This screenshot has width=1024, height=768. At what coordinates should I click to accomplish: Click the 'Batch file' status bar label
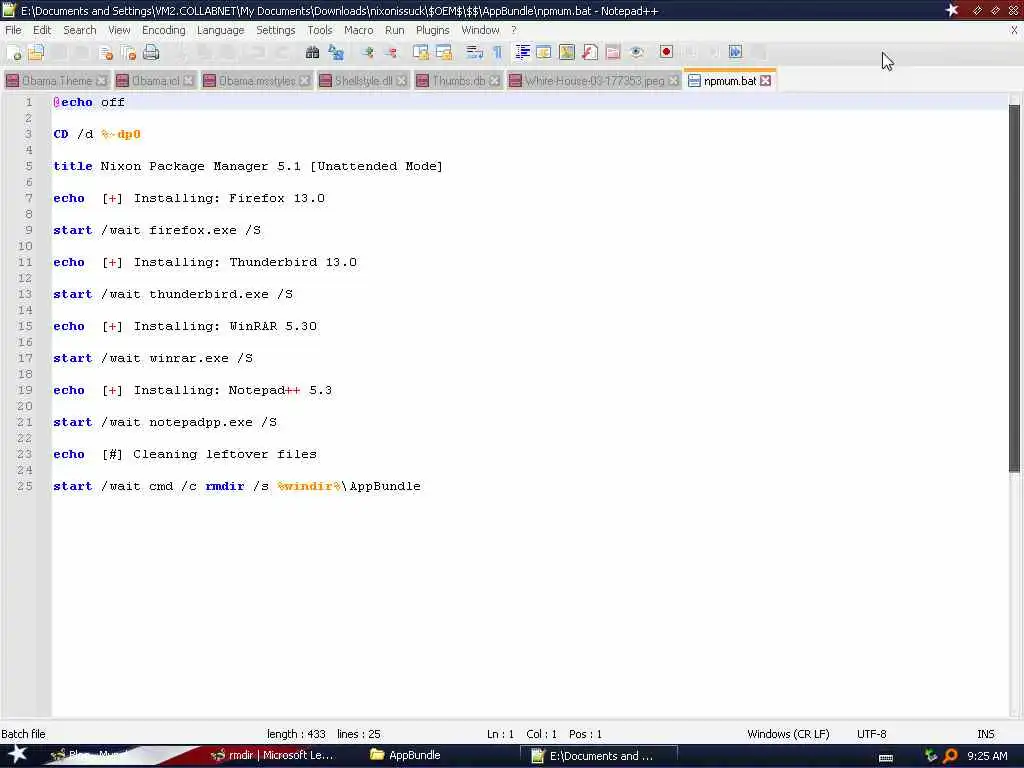tap(24, 734)
